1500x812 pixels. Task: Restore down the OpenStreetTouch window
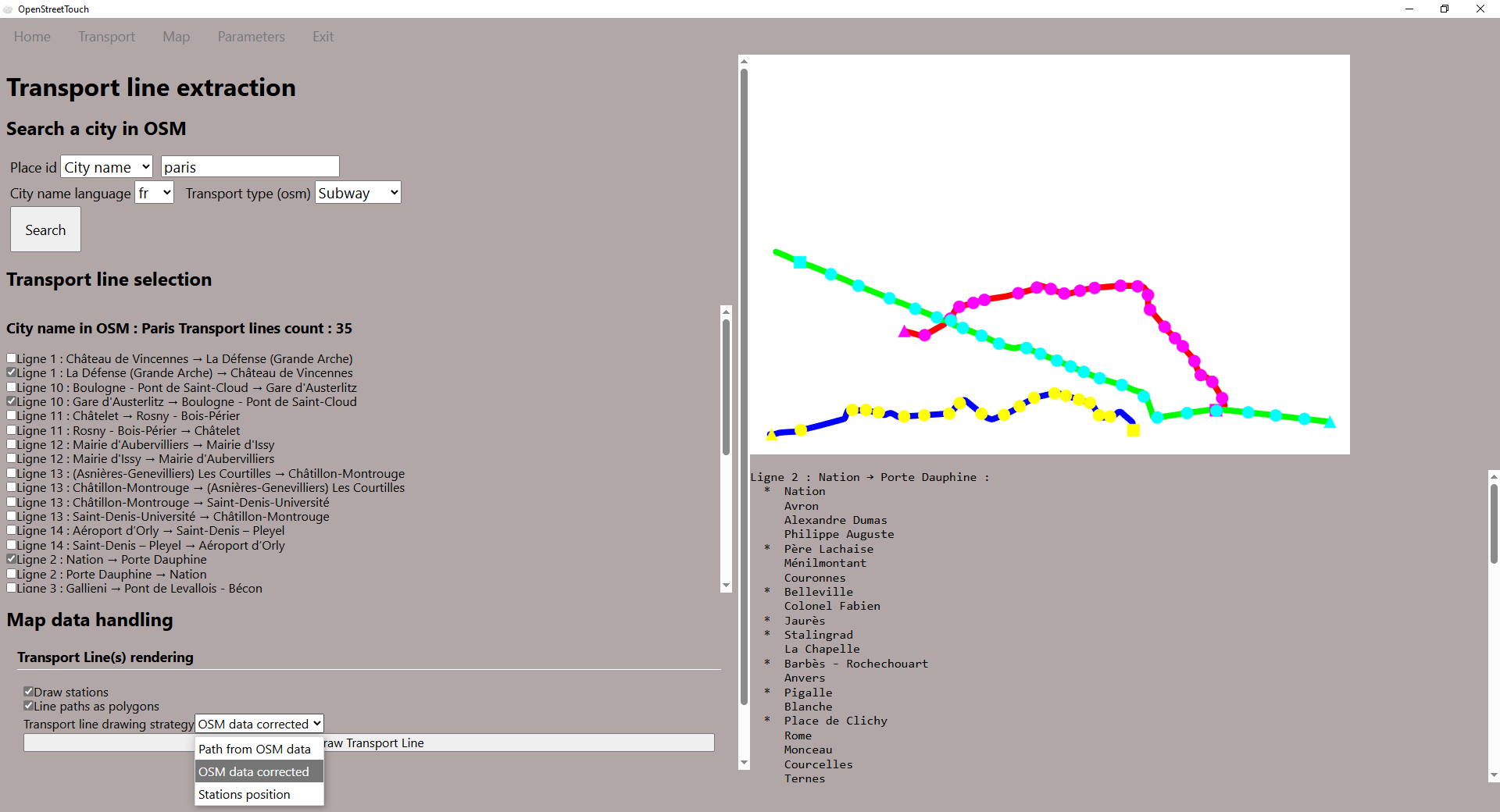click(1445, 9)
